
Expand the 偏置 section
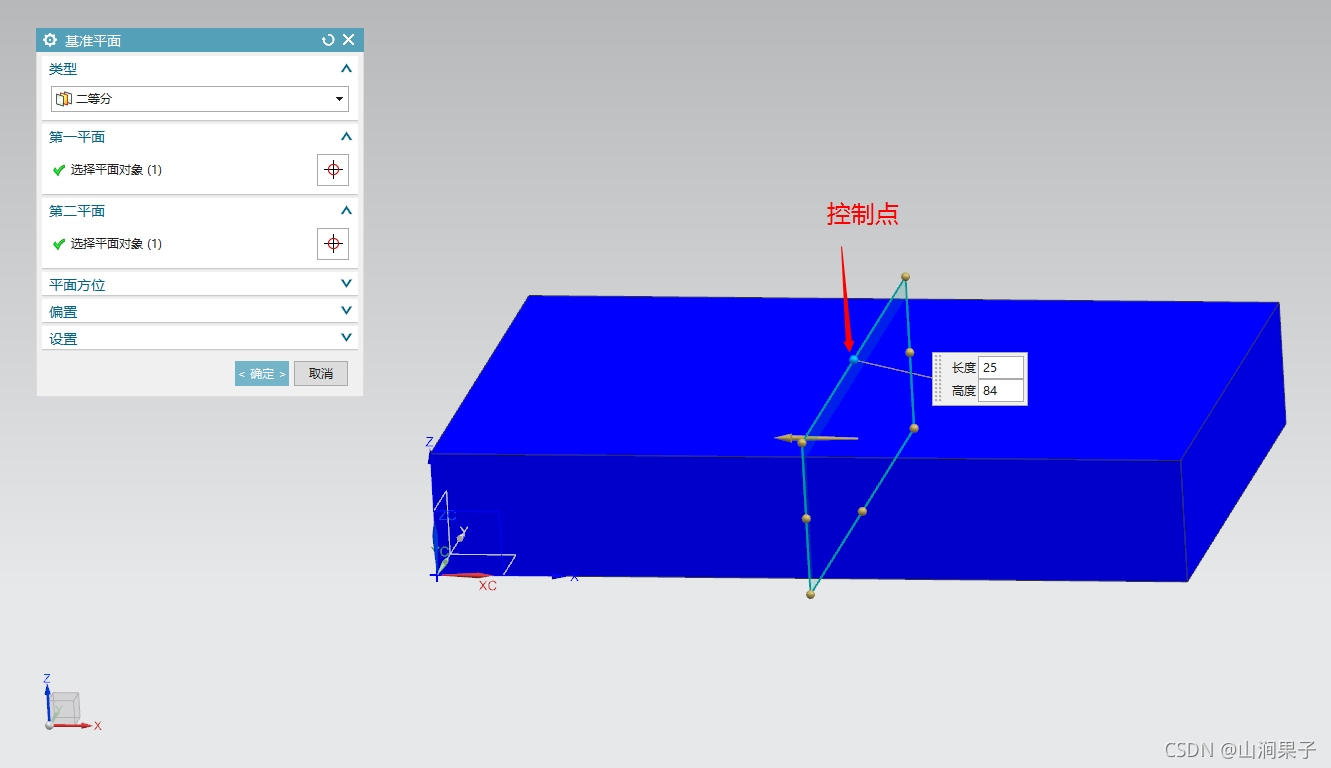346,311
